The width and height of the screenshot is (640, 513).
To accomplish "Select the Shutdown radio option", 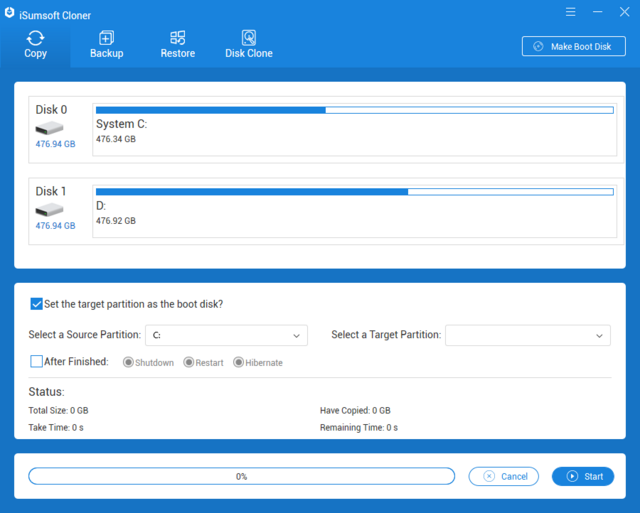I will click(x=128, y=362).
